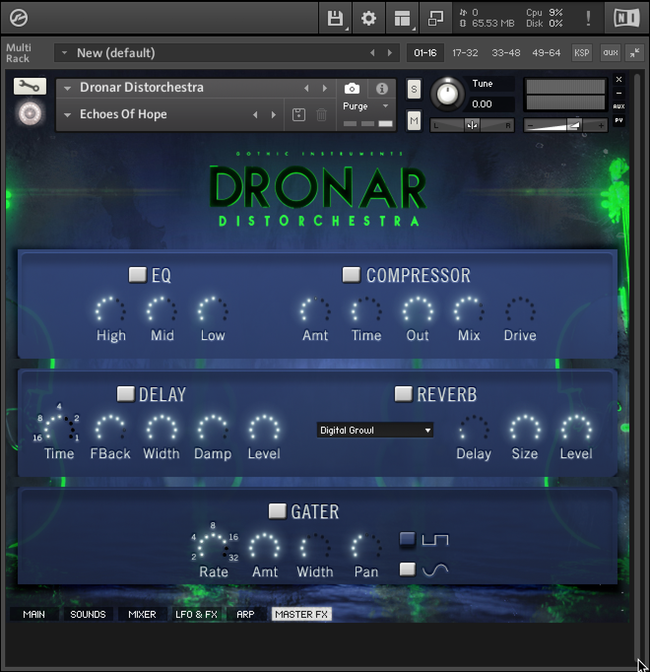The width and height of the screenshot is (650, 672).
Task: Switch to the MIXER tab
Action: (x=142, y=614)
